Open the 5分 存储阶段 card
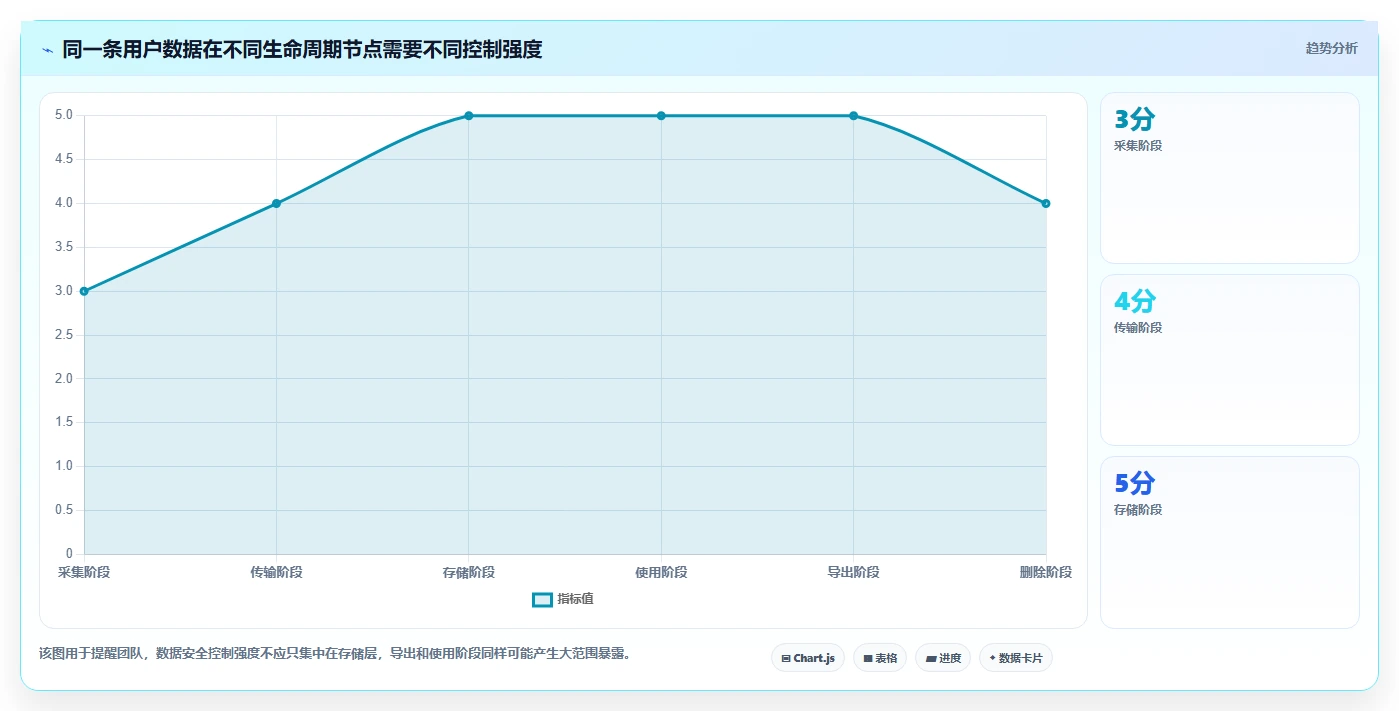 pyautogui.click(x=1230, y=542)
